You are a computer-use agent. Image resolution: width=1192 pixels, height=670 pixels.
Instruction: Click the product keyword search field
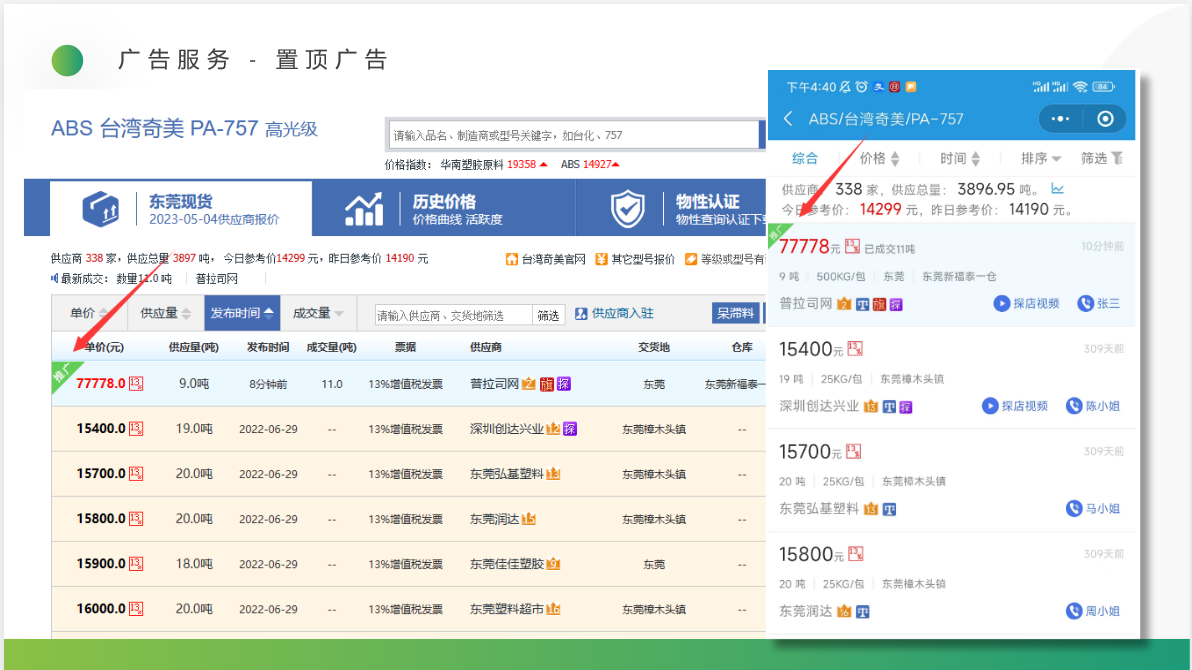(x=572, y=135)
